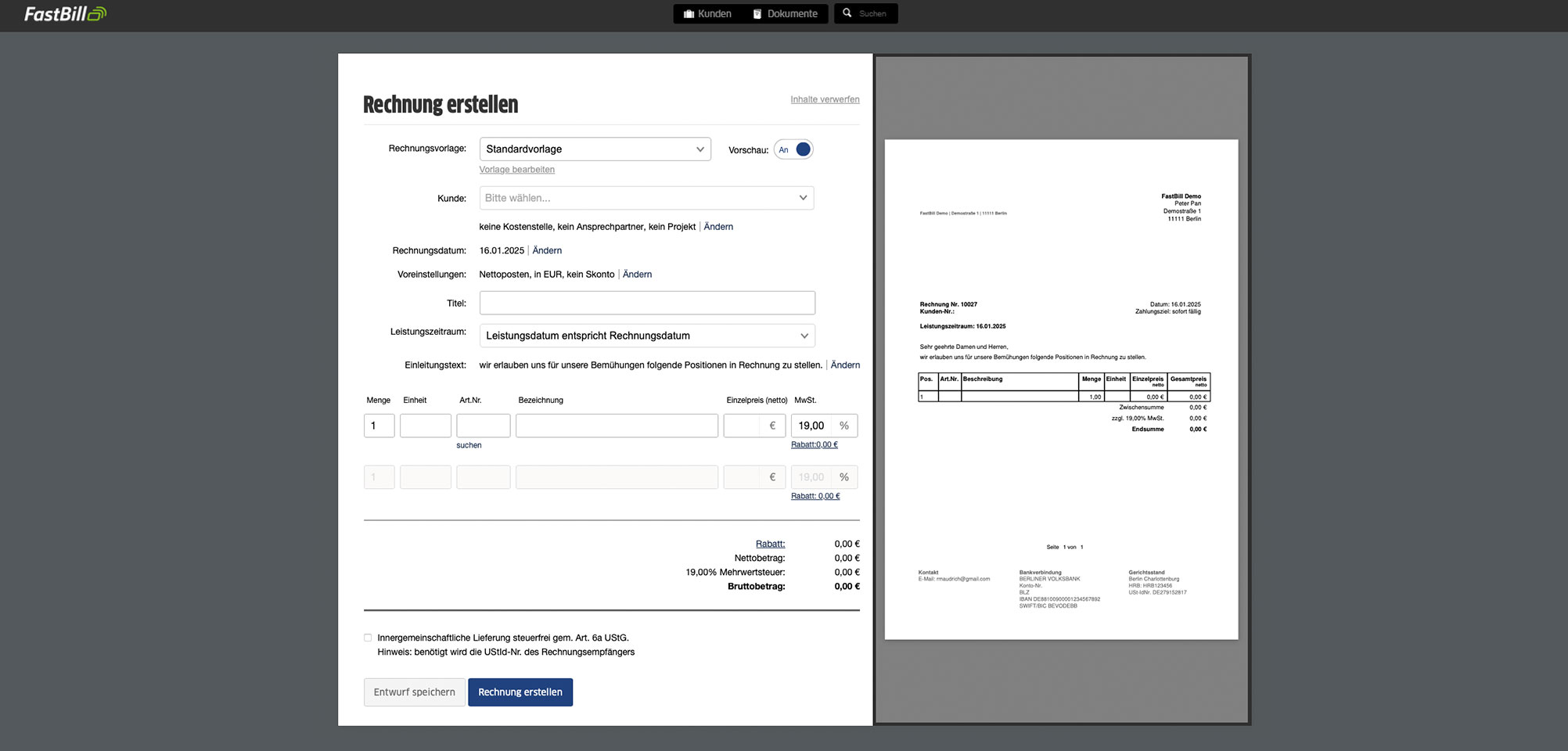Click the Einheit field in first row
Image resolution: width=1568 pixels, height=751 pixels.
426,426
